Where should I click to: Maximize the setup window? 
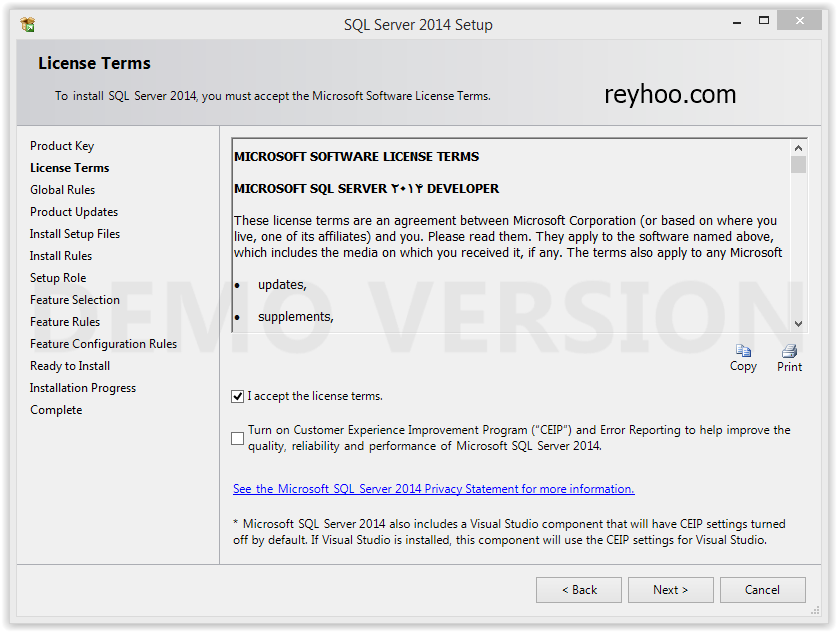tap(764, 21)
